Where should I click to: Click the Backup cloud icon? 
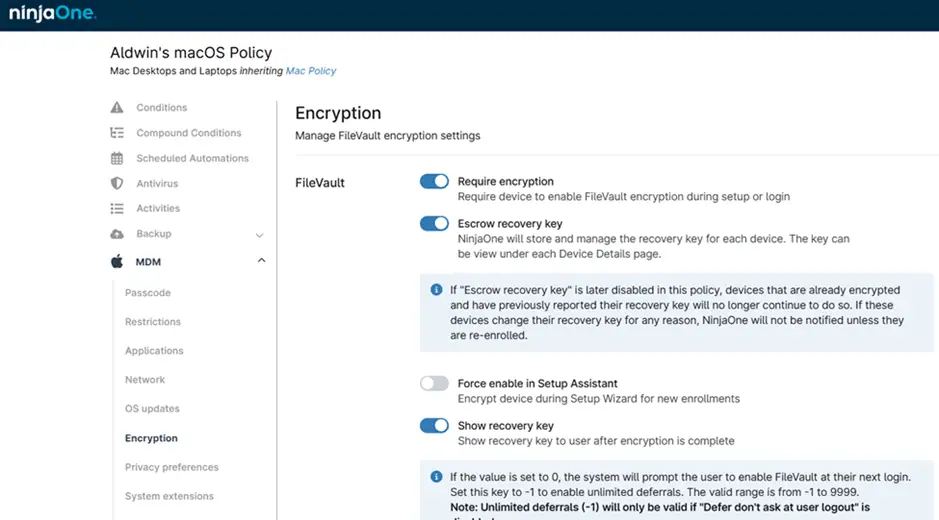[x=117, y=234]
